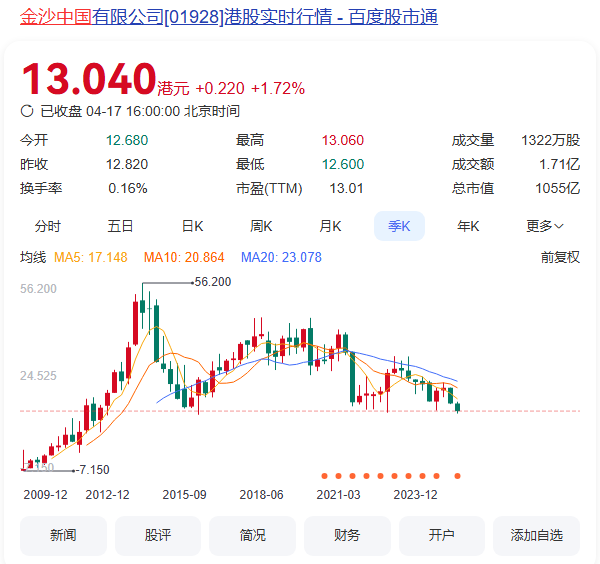Click the MA5: 17.148 indicator label
Viewport: 600px width, 564px height.
point(91,257)
